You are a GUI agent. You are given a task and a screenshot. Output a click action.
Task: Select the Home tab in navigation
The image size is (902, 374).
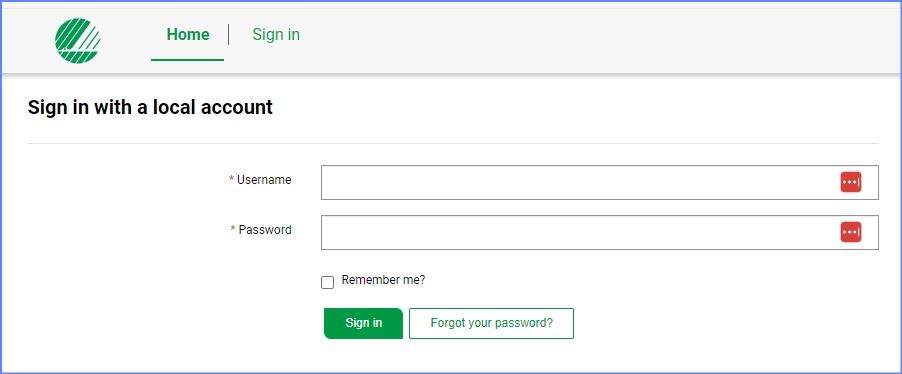188,35
